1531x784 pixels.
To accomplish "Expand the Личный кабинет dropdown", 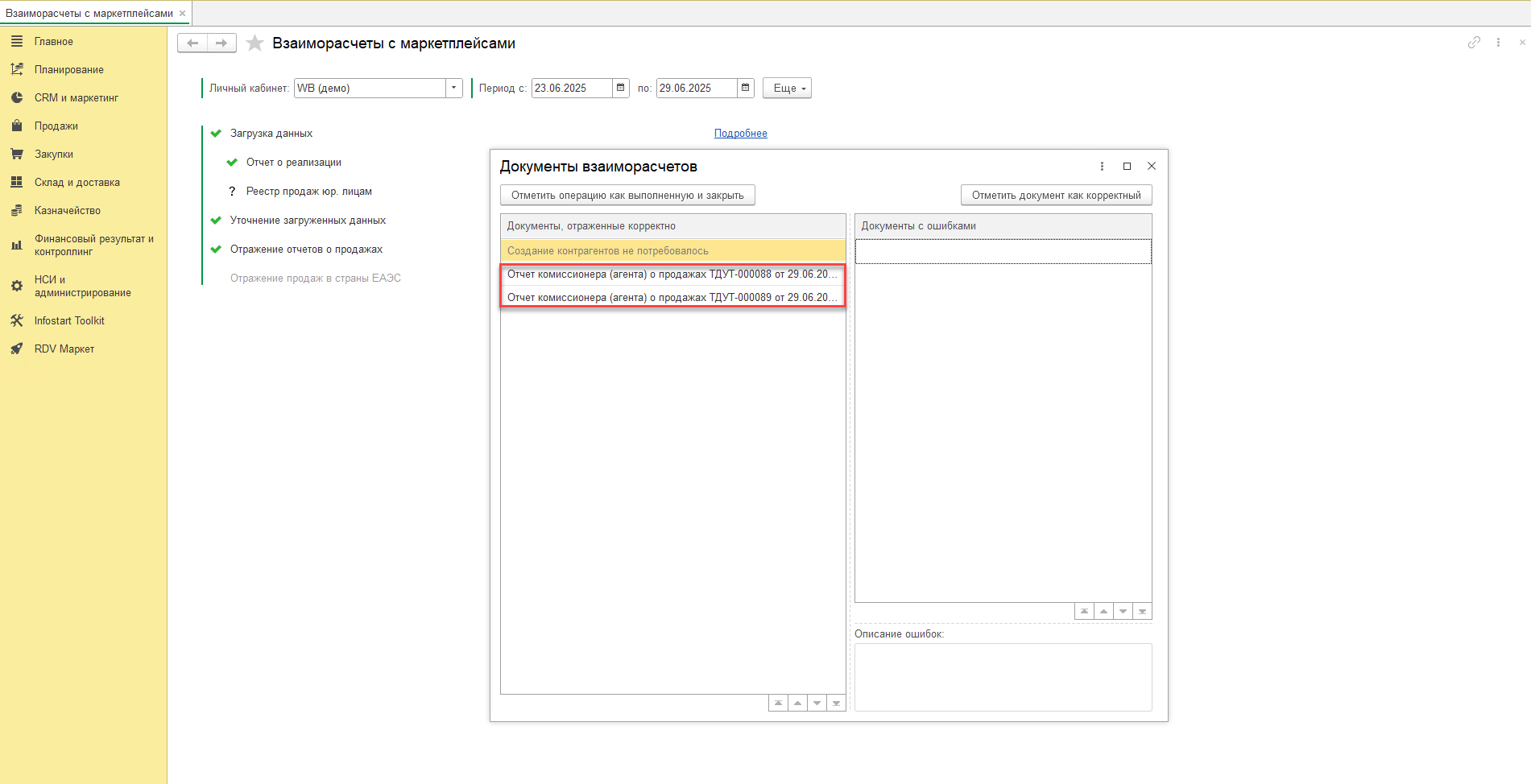I will pyautogui.click(x=454, y=88).
